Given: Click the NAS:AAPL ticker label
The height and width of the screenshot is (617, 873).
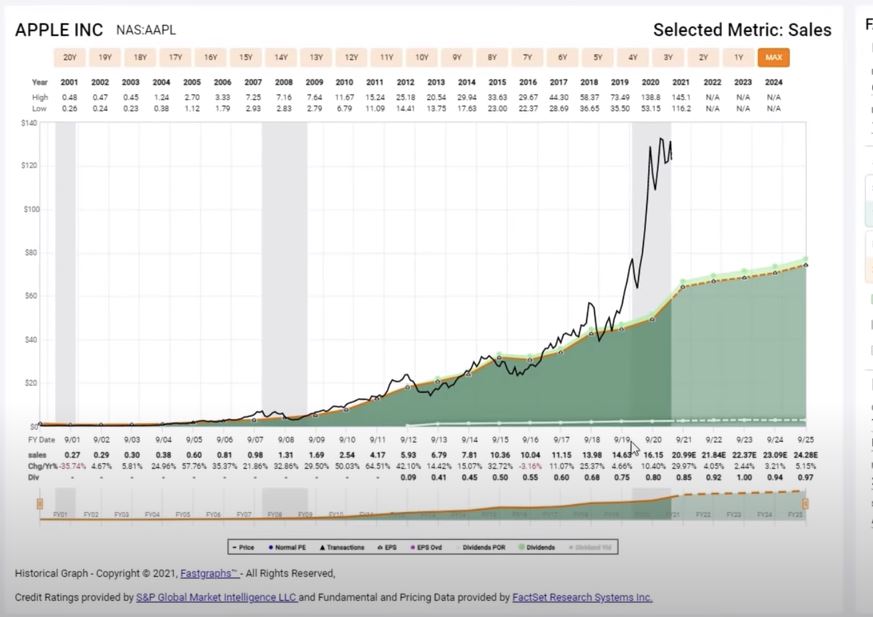Looking at the screenshot, I should pos(146,30).
